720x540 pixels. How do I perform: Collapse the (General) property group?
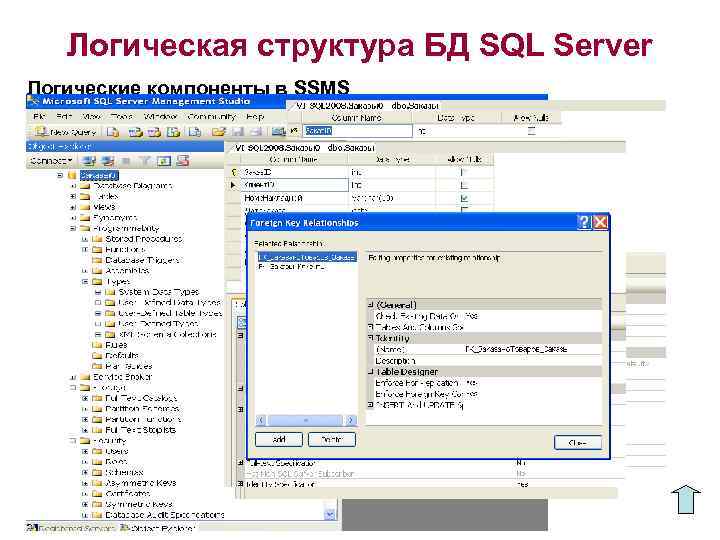(371, 304)
